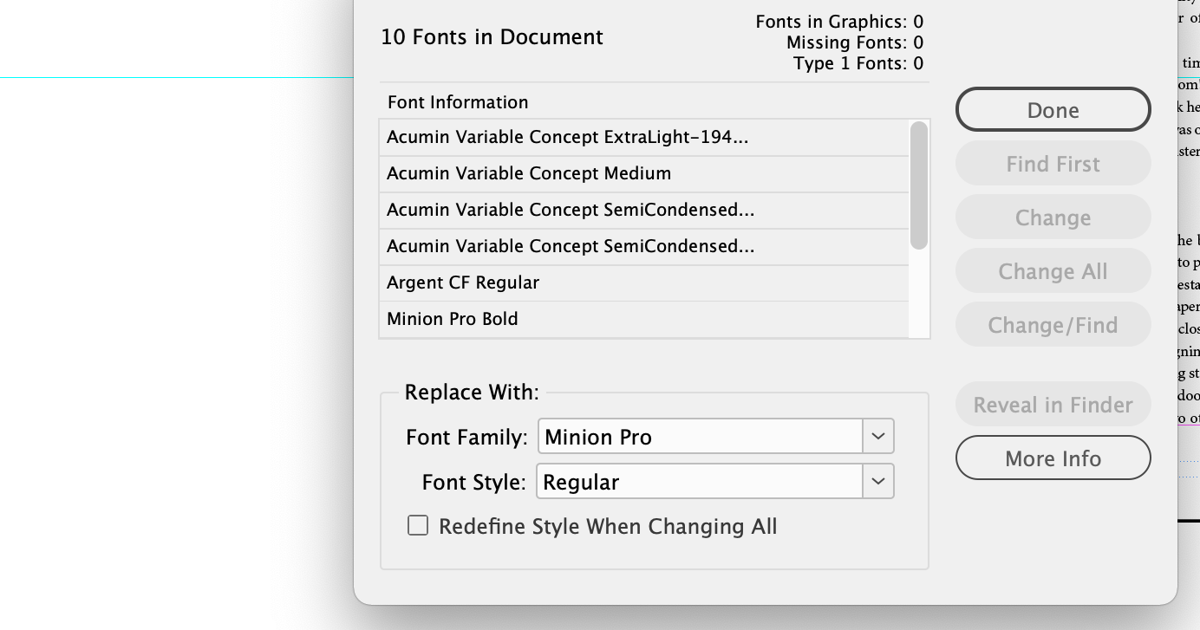Click the Done button
This screenshot has height=630, width=1200.
click(x=1052, y=110)
